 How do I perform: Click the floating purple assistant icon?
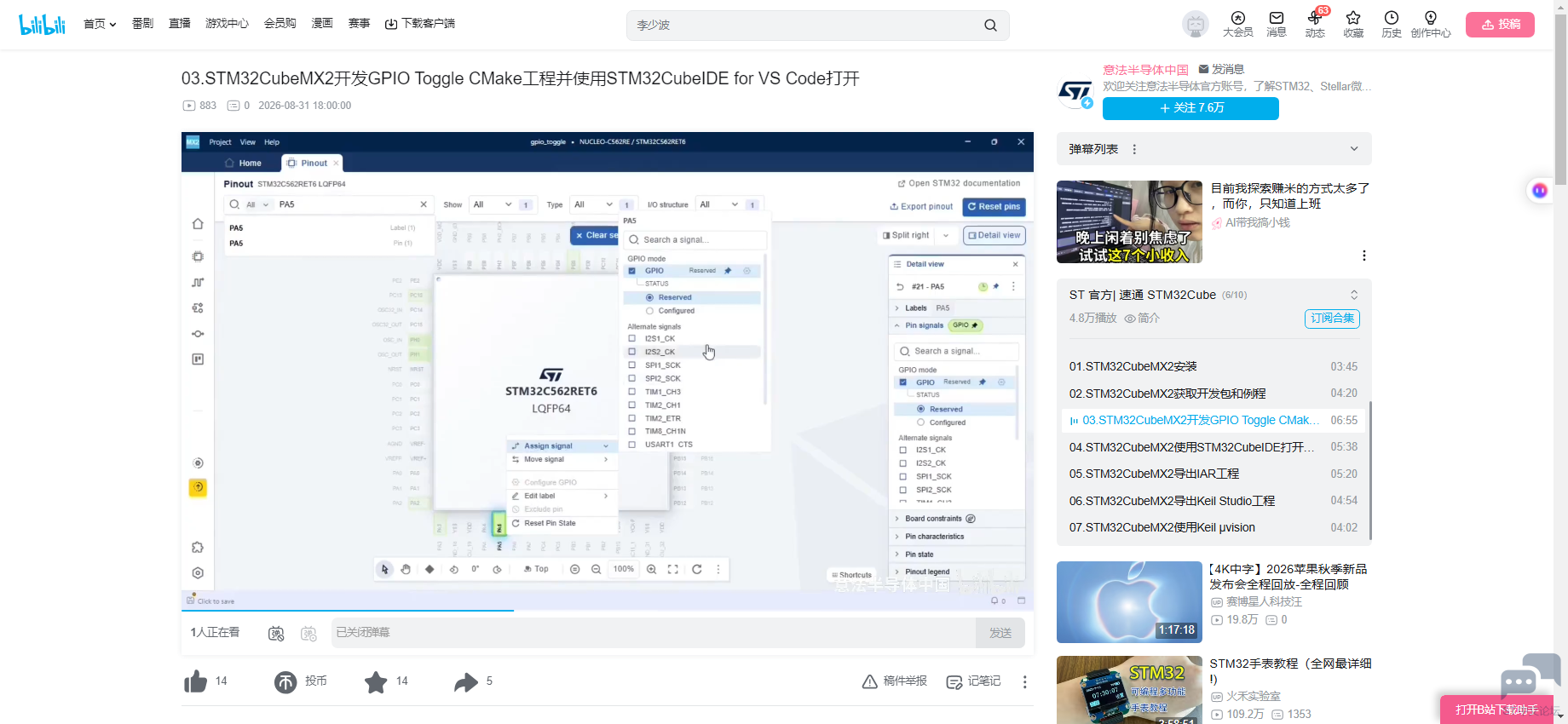point(1540,190)
